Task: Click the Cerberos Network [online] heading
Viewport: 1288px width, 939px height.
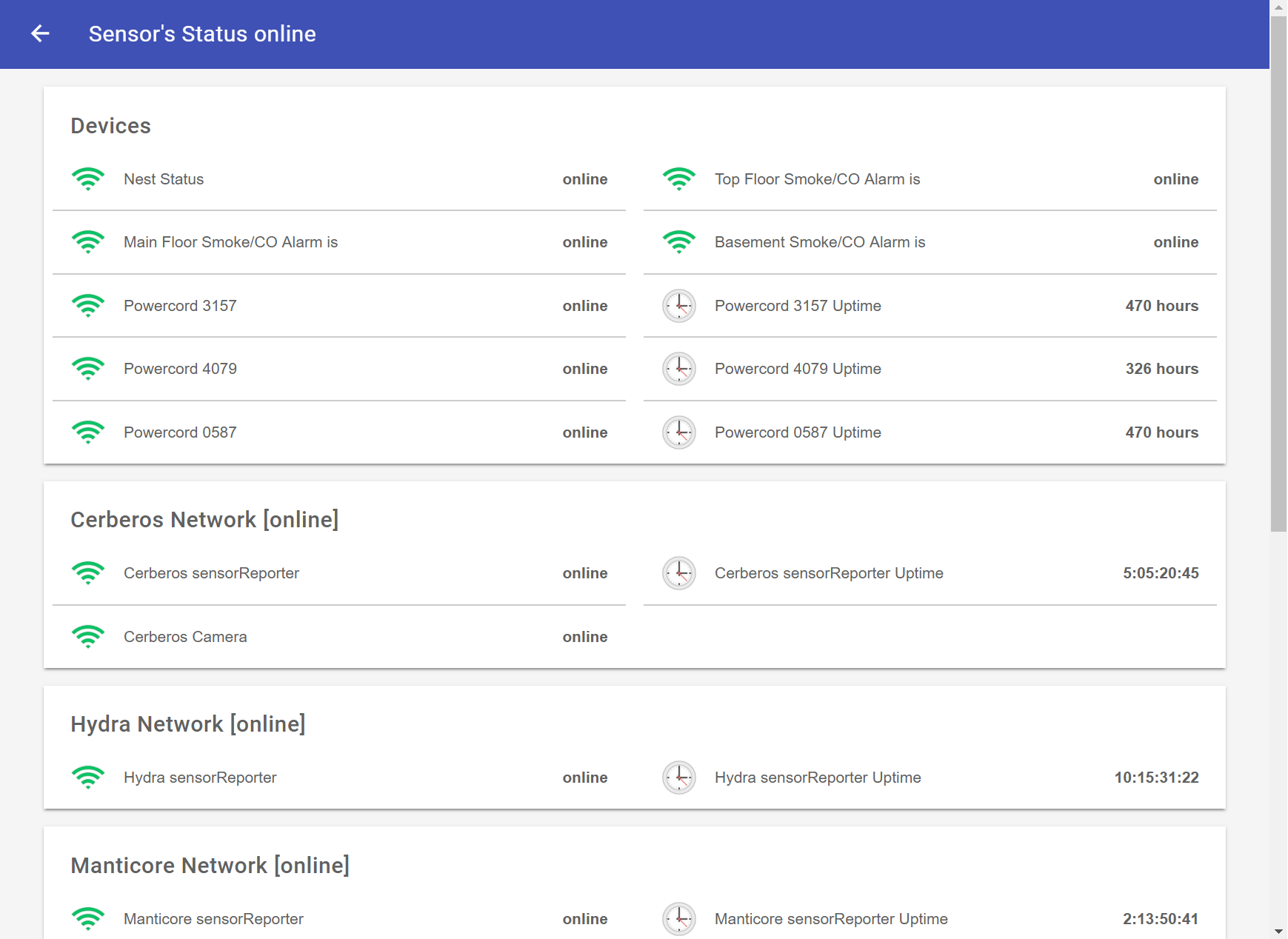Action: pyautogui.click(x=204, y=520)
